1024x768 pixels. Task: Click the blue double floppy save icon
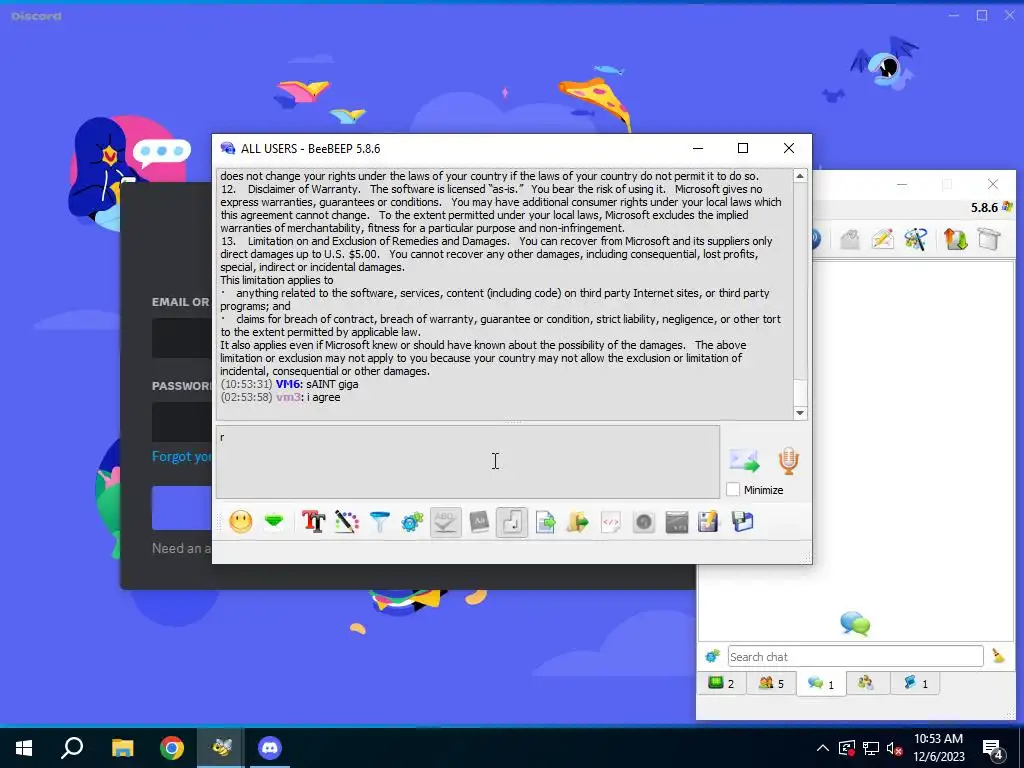click(743, 522)
